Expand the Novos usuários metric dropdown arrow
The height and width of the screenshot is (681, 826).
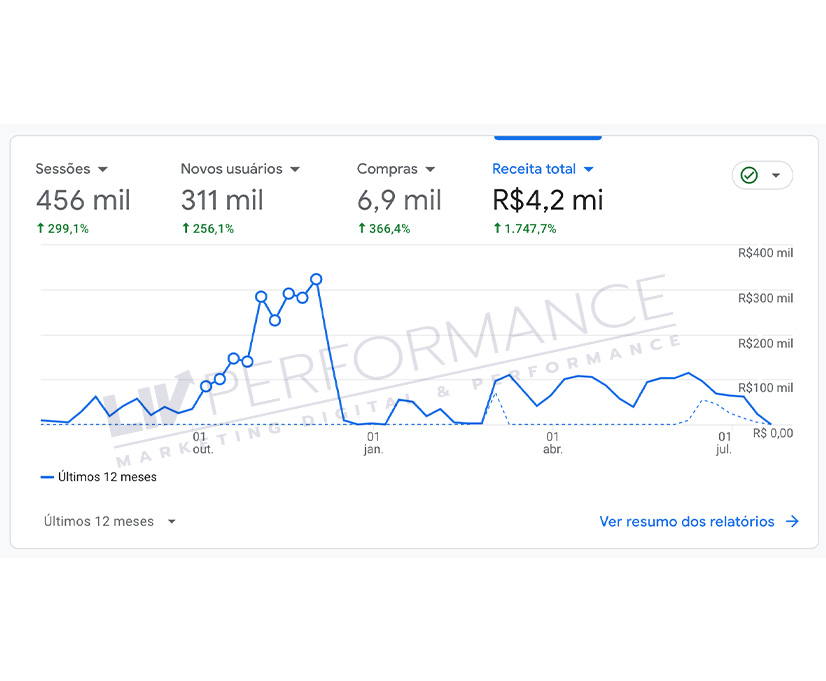coord(295,170)
